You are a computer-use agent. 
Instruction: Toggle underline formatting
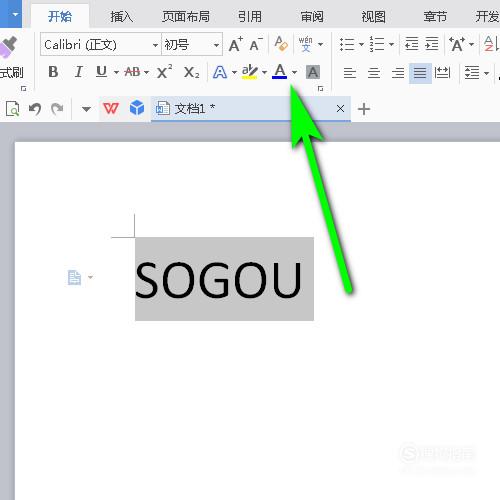click(101, 72)
